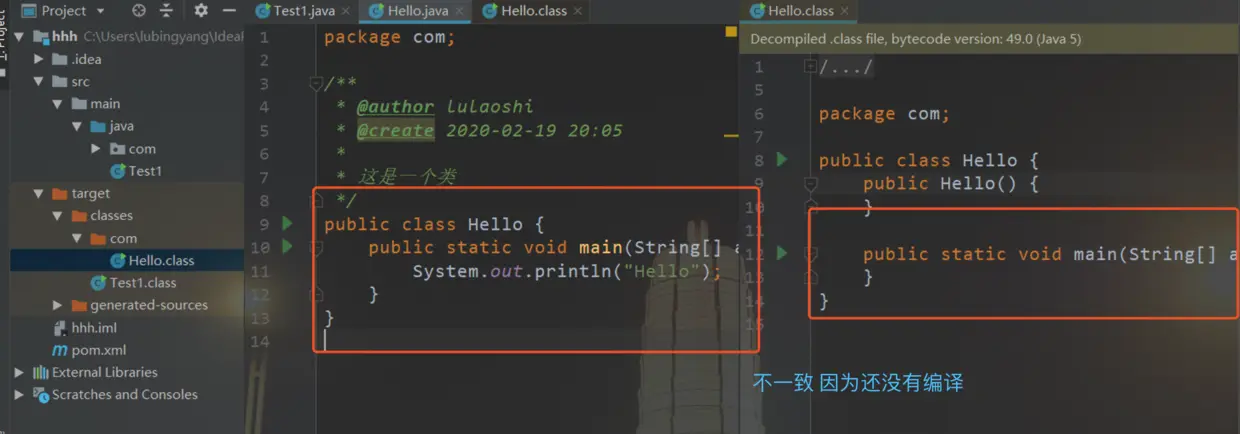Expand the .idea folder
This screenshot has height=434, width=1240.
click(x=38, y=59)
